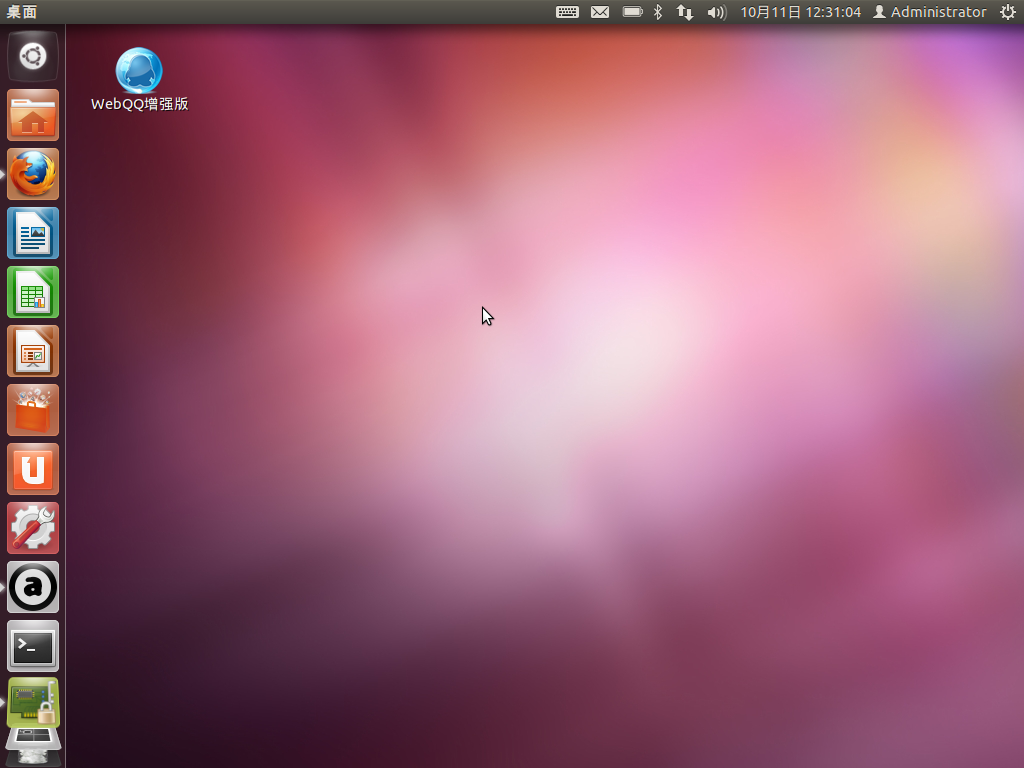The image size is (1024, 768).
Task: Open the circuit board with padlock launcher icon
Action: tap(33, 703)
